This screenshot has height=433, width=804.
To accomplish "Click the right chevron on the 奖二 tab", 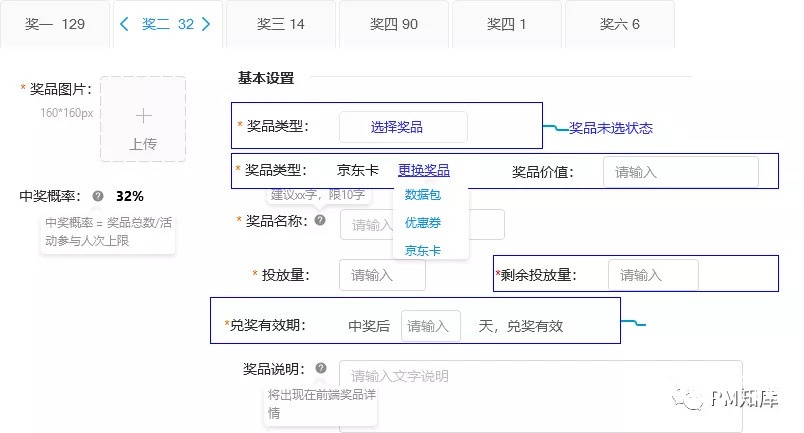I will pos(206,24).
